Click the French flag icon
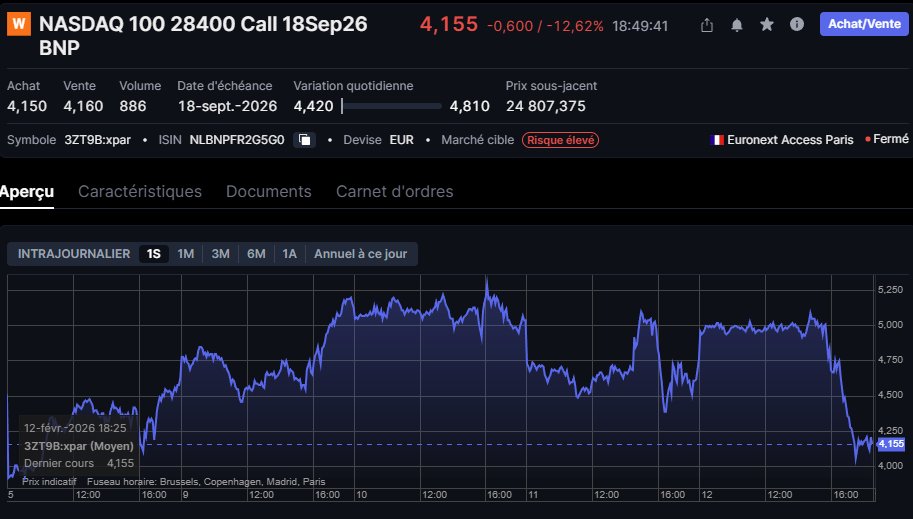Image resolution: width=913 pixels, height=519 pixels. (717, 140)
